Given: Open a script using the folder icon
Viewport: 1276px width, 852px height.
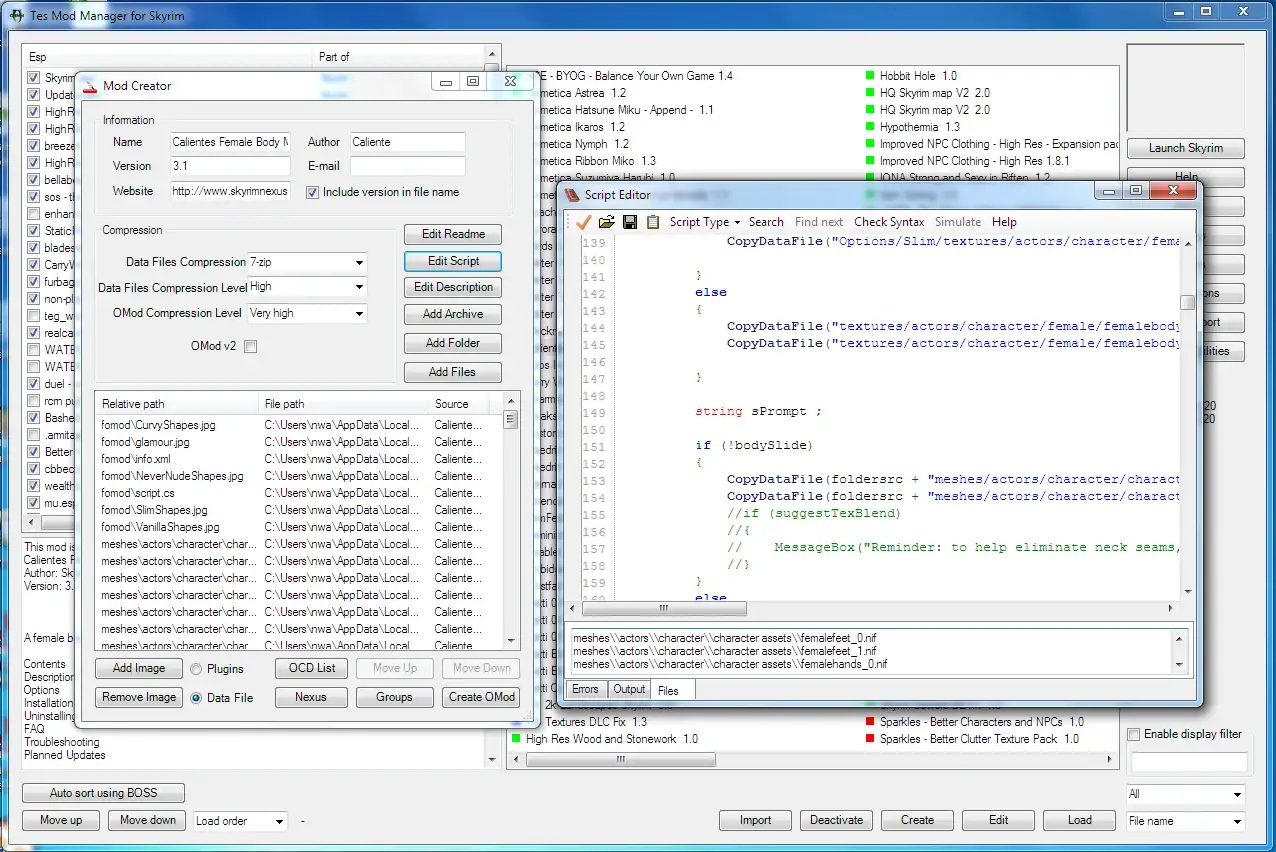Looking at the screenshot, I should click(x=606, y=222).
